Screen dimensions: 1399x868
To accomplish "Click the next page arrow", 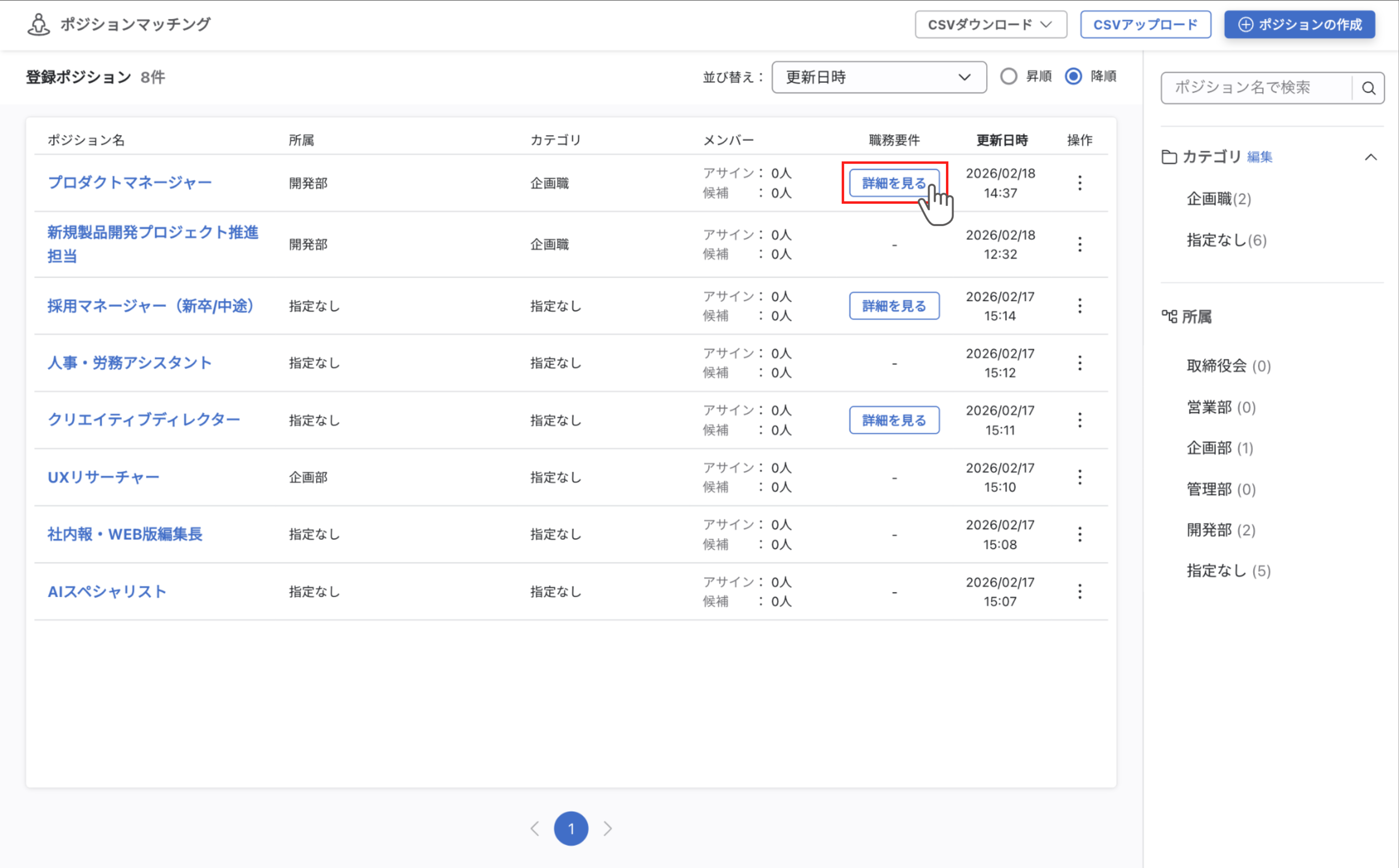I will click(608, 829).
